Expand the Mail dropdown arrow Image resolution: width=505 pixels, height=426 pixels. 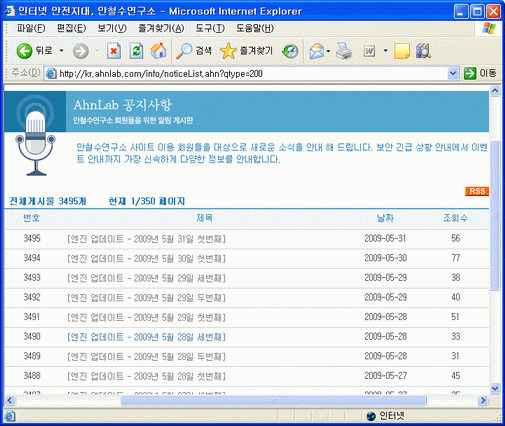tap(328, 51)
